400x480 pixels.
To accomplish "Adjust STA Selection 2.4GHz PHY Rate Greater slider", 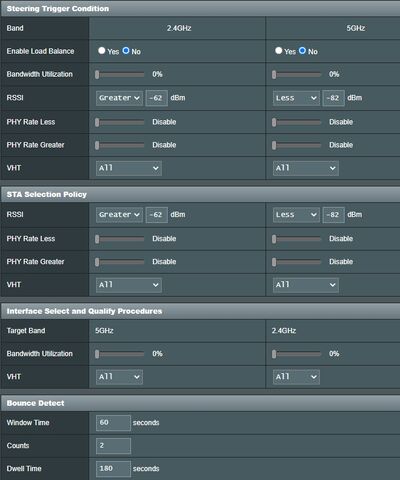I will point(120,262).
